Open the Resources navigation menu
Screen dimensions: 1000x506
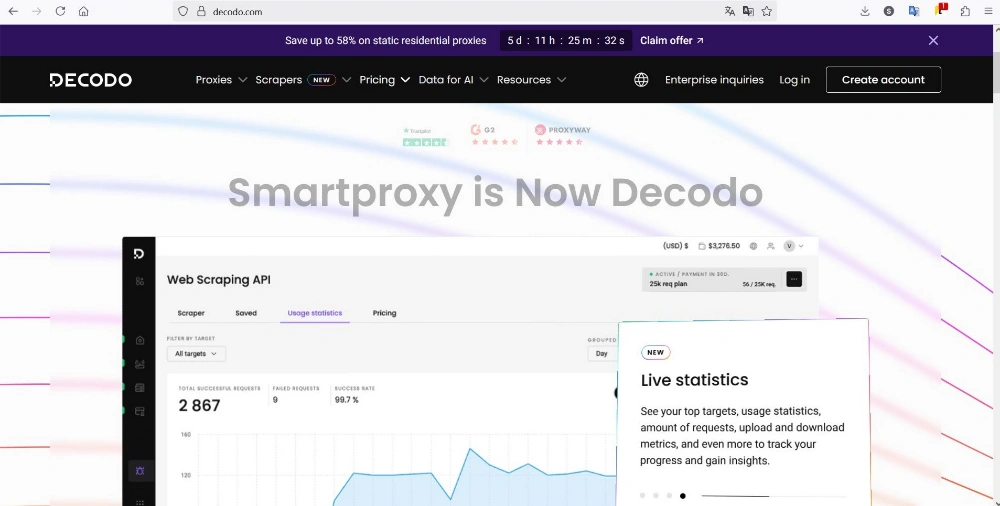click(524, 80)
